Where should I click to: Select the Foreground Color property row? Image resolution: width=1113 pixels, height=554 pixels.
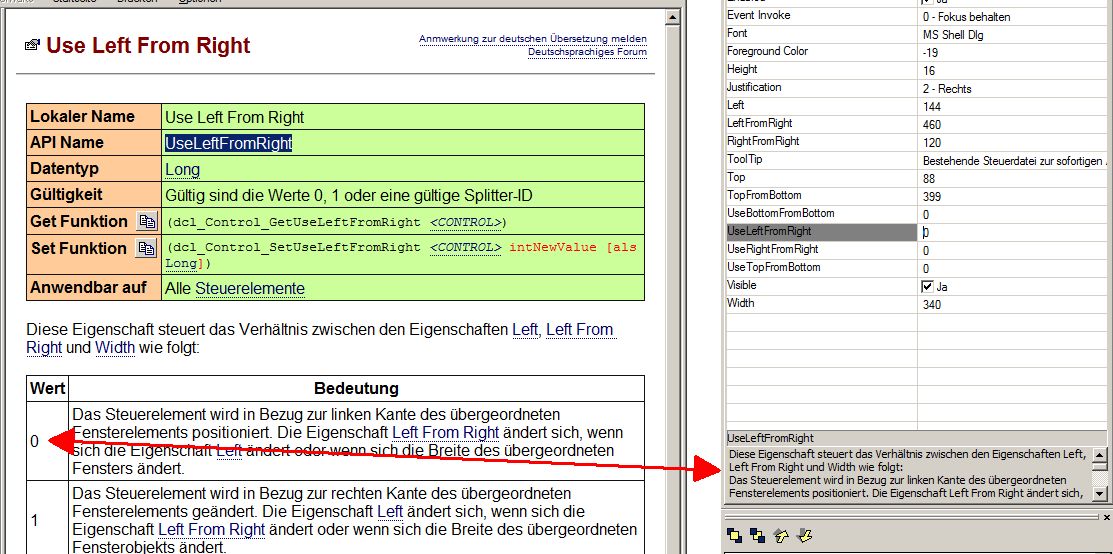(x=916, y=52)
